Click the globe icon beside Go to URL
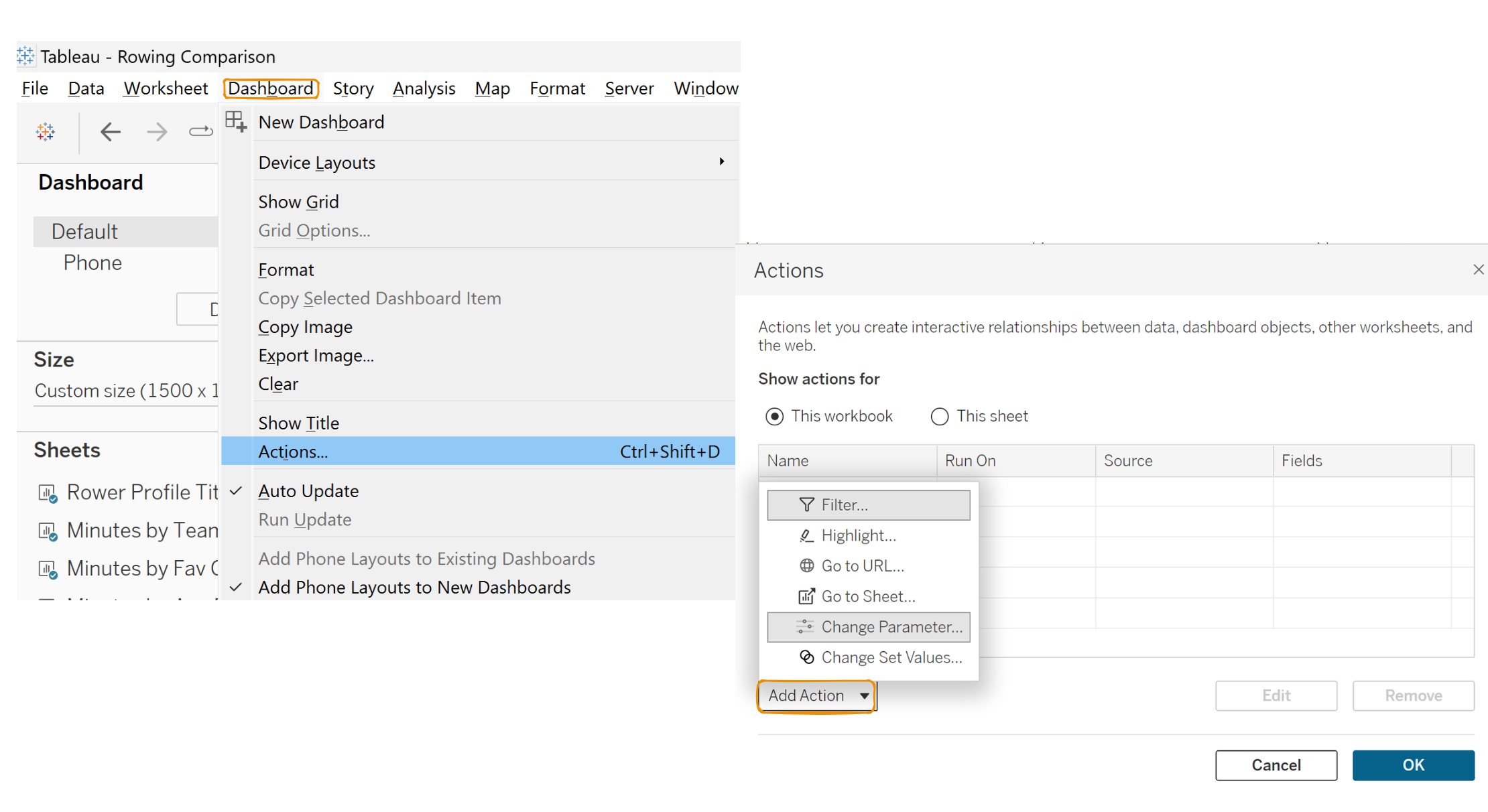1488x812 pixels. pyautogui.click(x=806, y=565)
